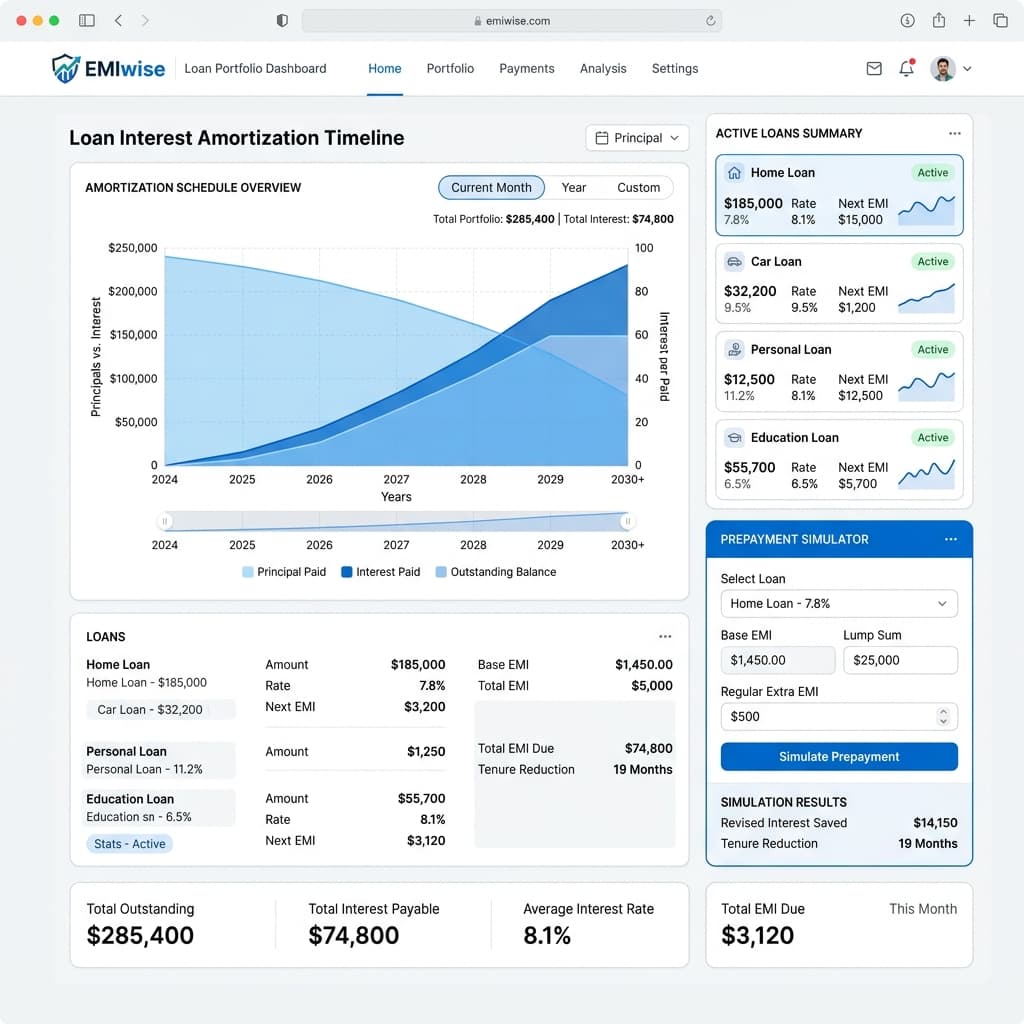Click the Personal Loan icon
The height and width of the screenshot is (1024, 1024).
click(734, 349)
